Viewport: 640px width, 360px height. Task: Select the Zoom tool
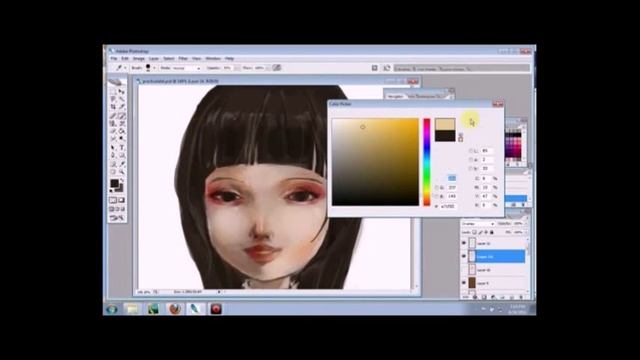coord(121,172)
